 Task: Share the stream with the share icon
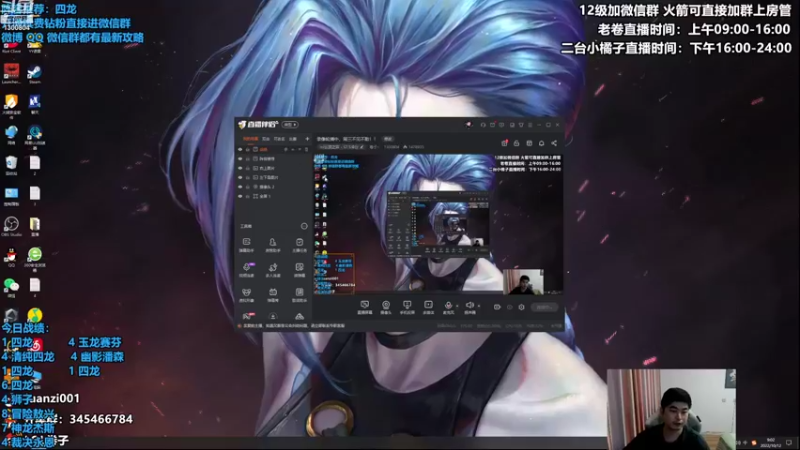554,143
